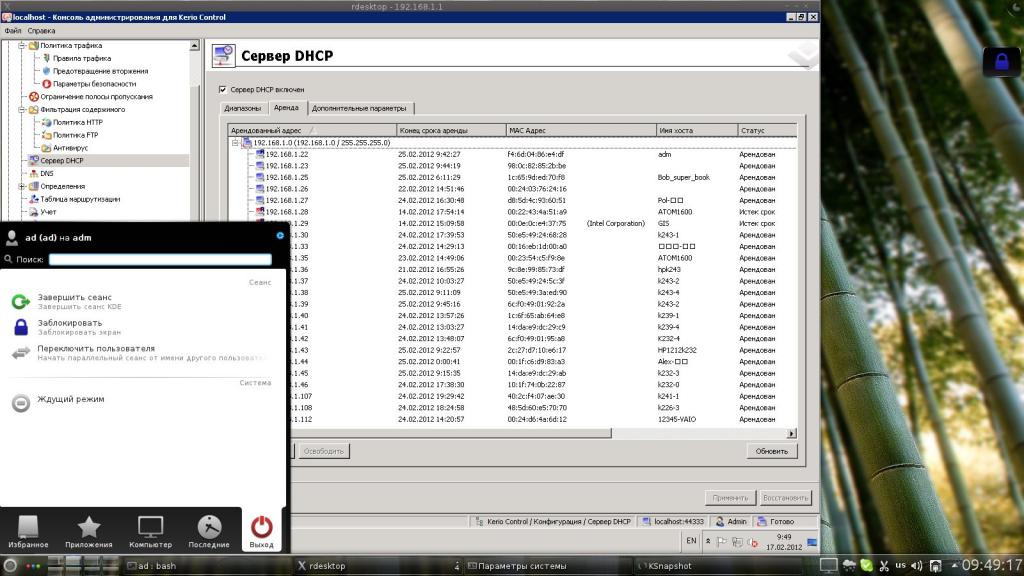Image resolution: width=1024 pixels, height=576 pixels.
Task: Click the Ограничение полосы пропускания icon
Action: [x=34, y=97]
